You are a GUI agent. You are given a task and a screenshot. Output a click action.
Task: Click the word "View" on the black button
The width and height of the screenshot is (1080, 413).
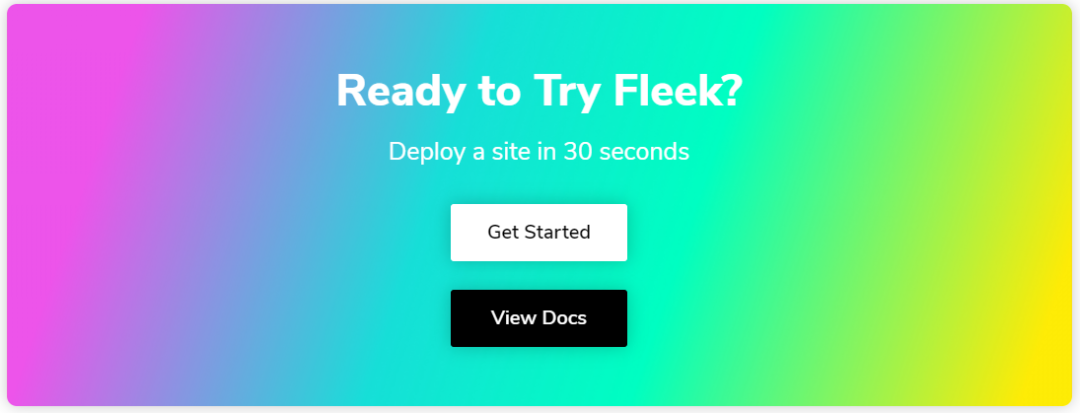[513, 318]
